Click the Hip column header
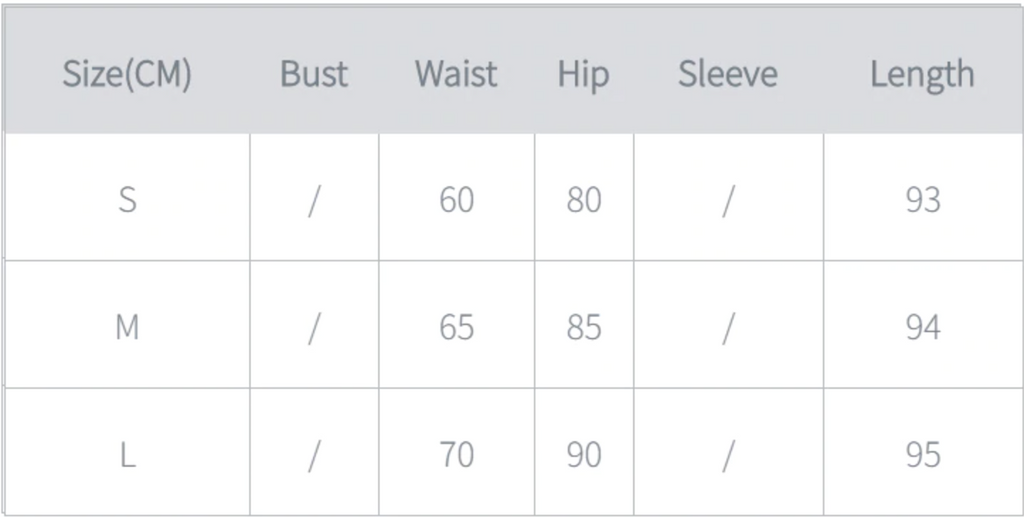Screen dimensions: 1024x517 tap(583, 74)
